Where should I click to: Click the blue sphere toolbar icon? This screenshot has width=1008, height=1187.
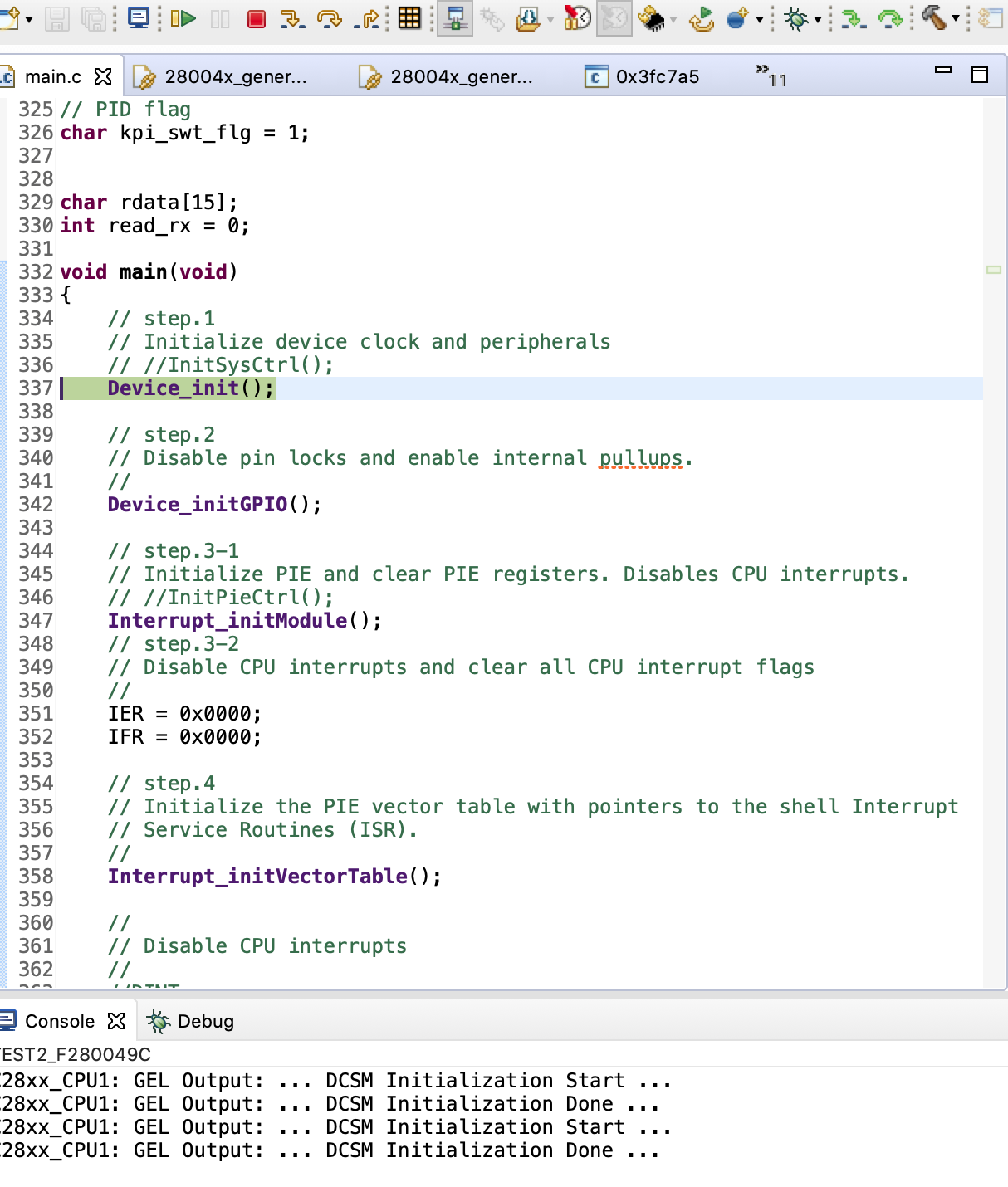[x=737, y=18]
